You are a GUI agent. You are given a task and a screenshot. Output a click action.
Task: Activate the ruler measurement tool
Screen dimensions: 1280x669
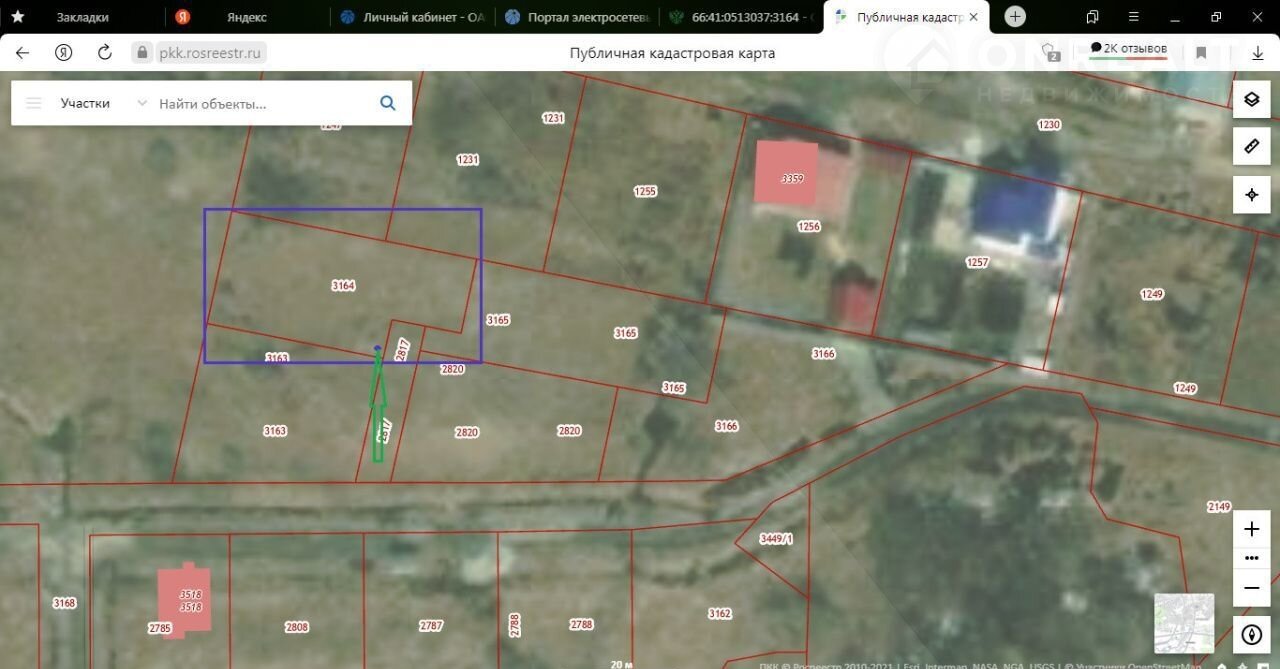1251,147
